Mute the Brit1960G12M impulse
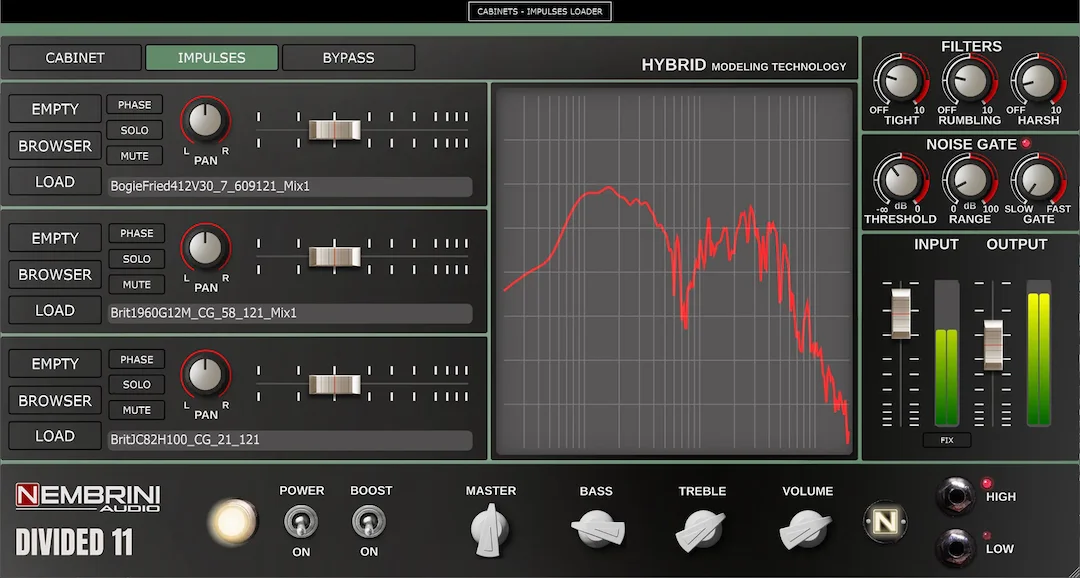The width and height of the screenshot is (1080, 578). [136, 284]
